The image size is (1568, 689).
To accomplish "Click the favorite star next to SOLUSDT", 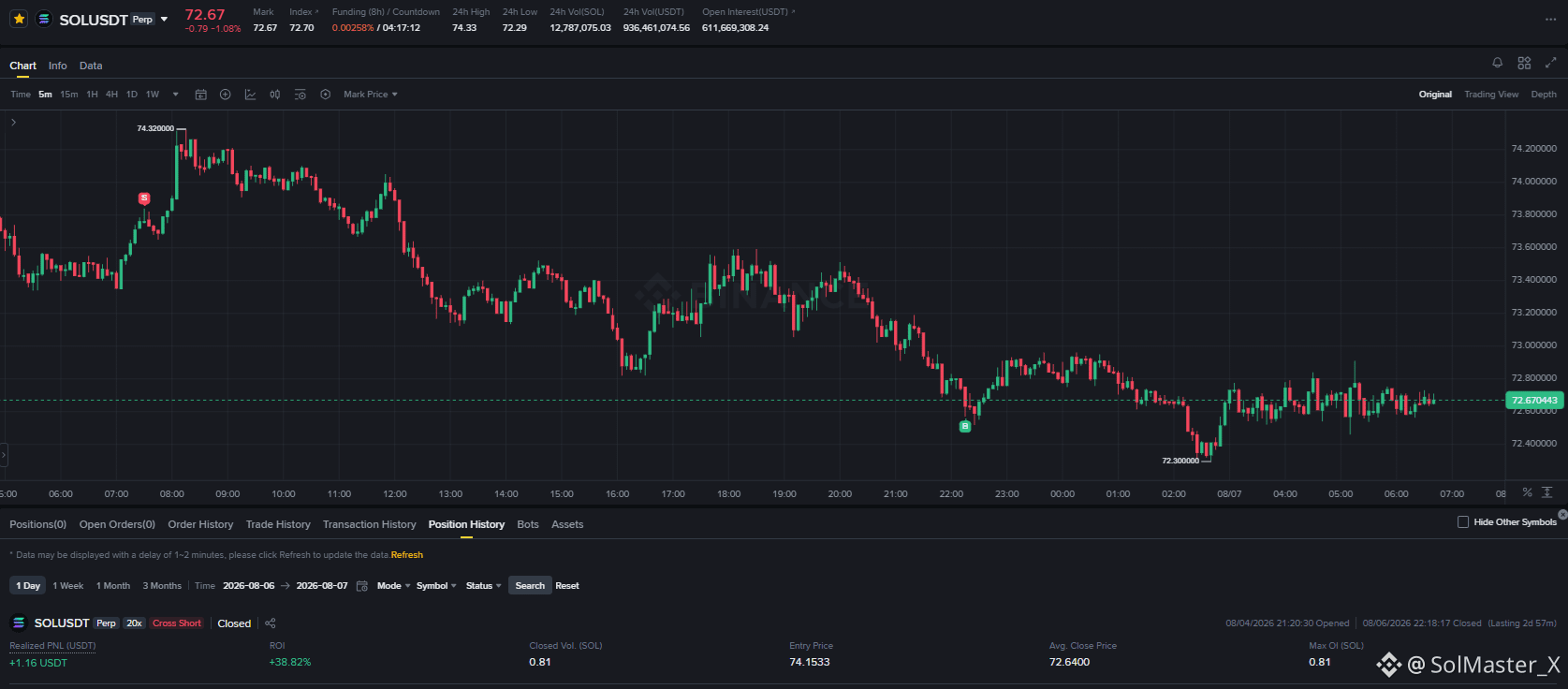I will pyautogui.click(x=19, y=19).
